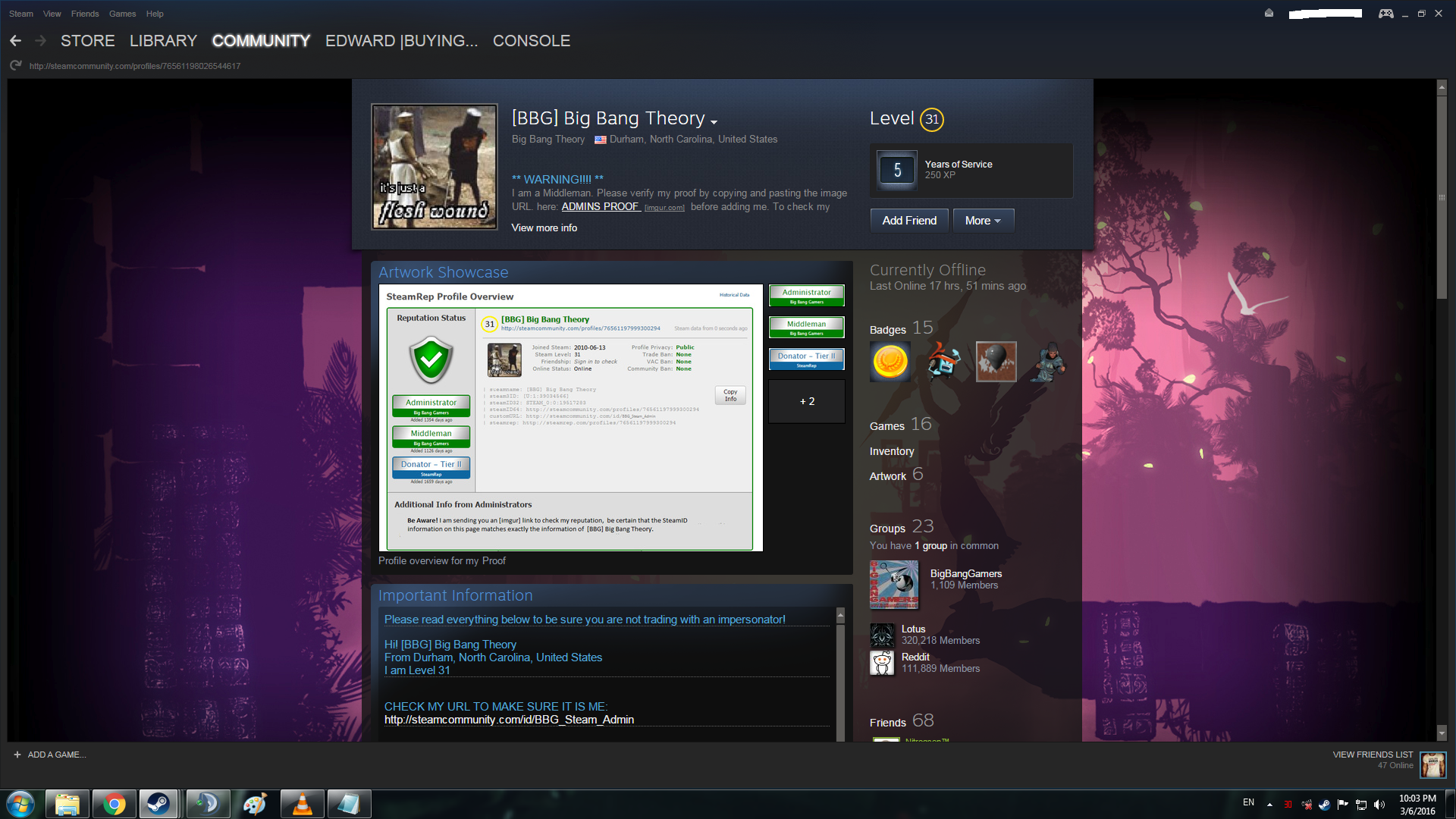This screenshot has height=819, width=1456.
Task: Open the ADMINS PROOF link
Action: click(x=600, y=206)
